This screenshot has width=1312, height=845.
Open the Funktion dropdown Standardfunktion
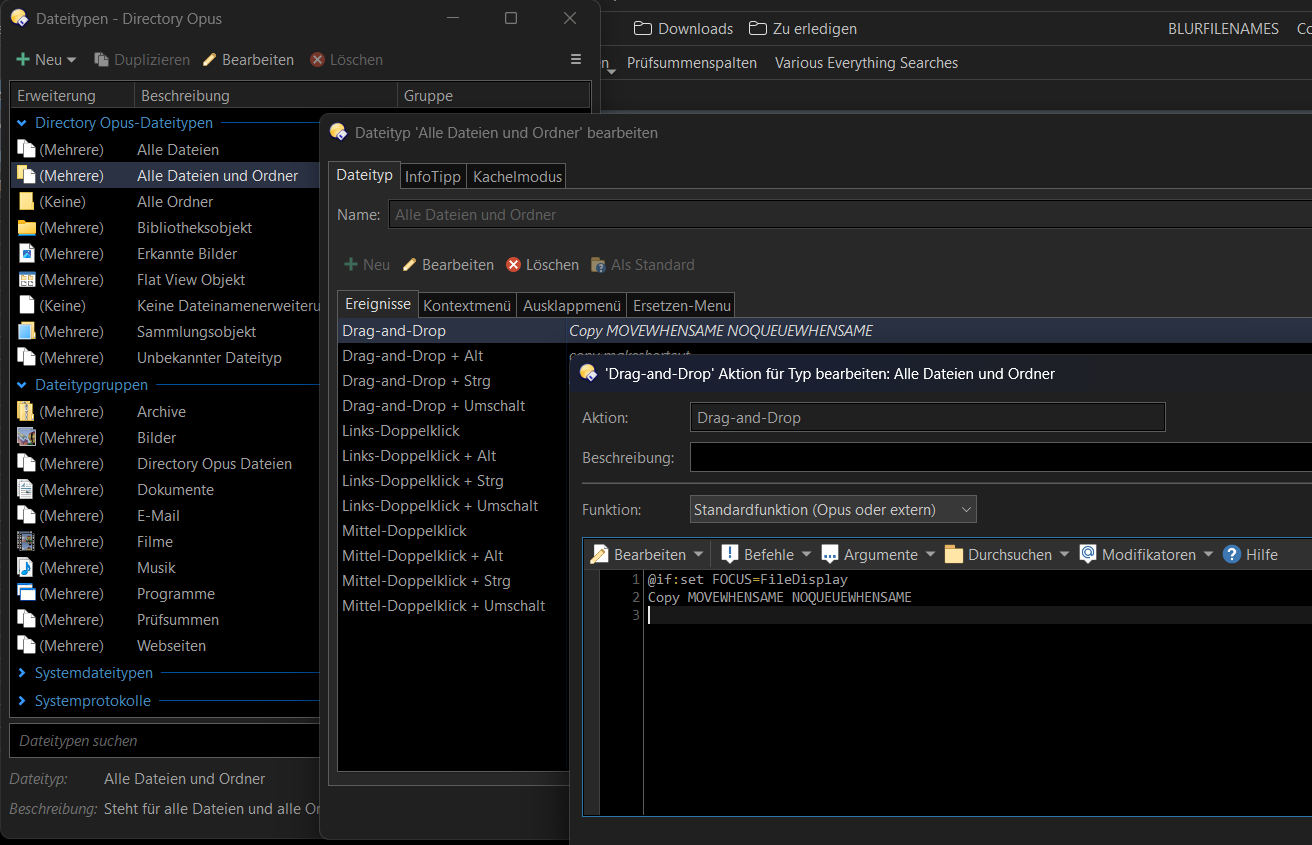point(833,509)
